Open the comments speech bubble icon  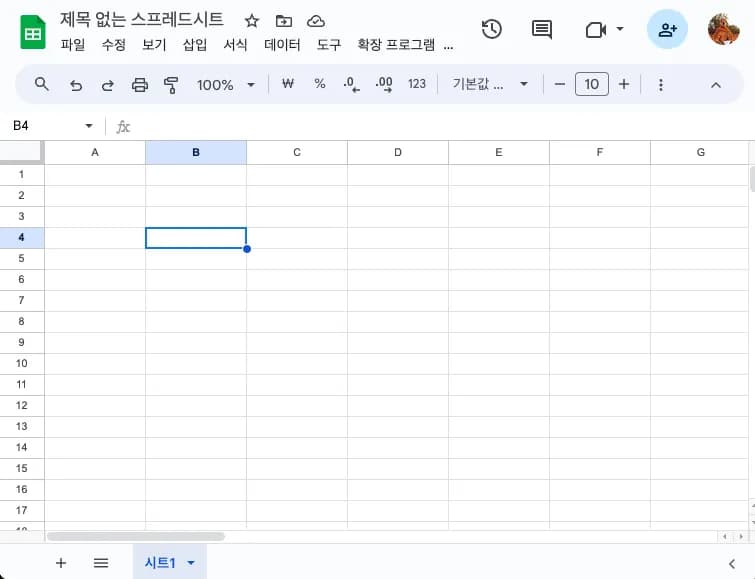[x=542, y=29]
